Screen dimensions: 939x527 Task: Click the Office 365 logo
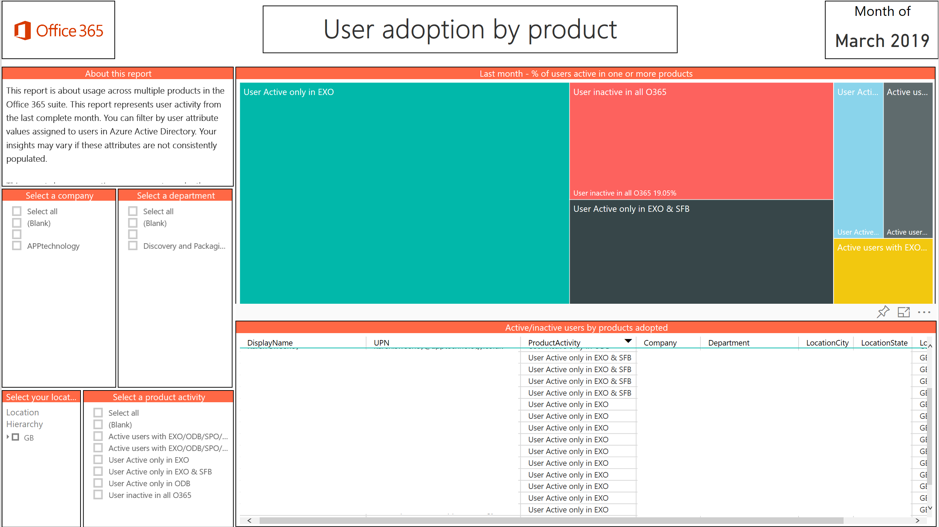[59, 31]
